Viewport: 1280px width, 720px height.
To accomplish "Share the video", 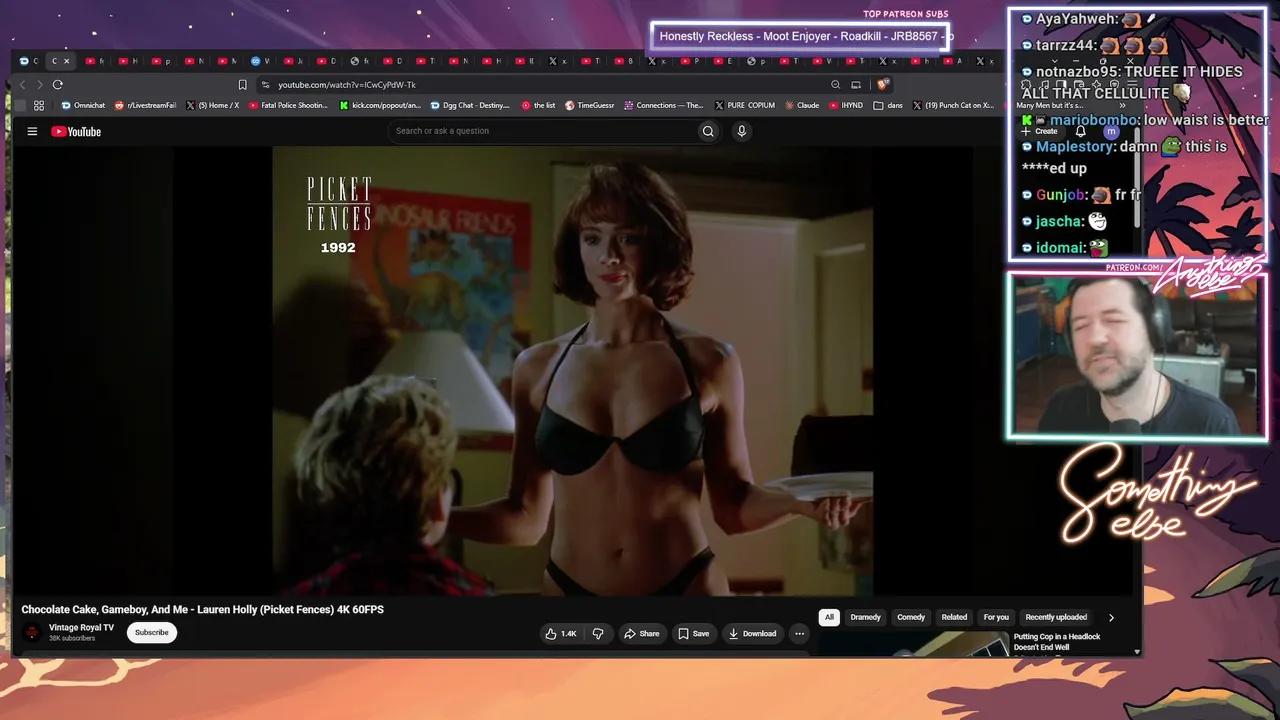I will [641, 633].
